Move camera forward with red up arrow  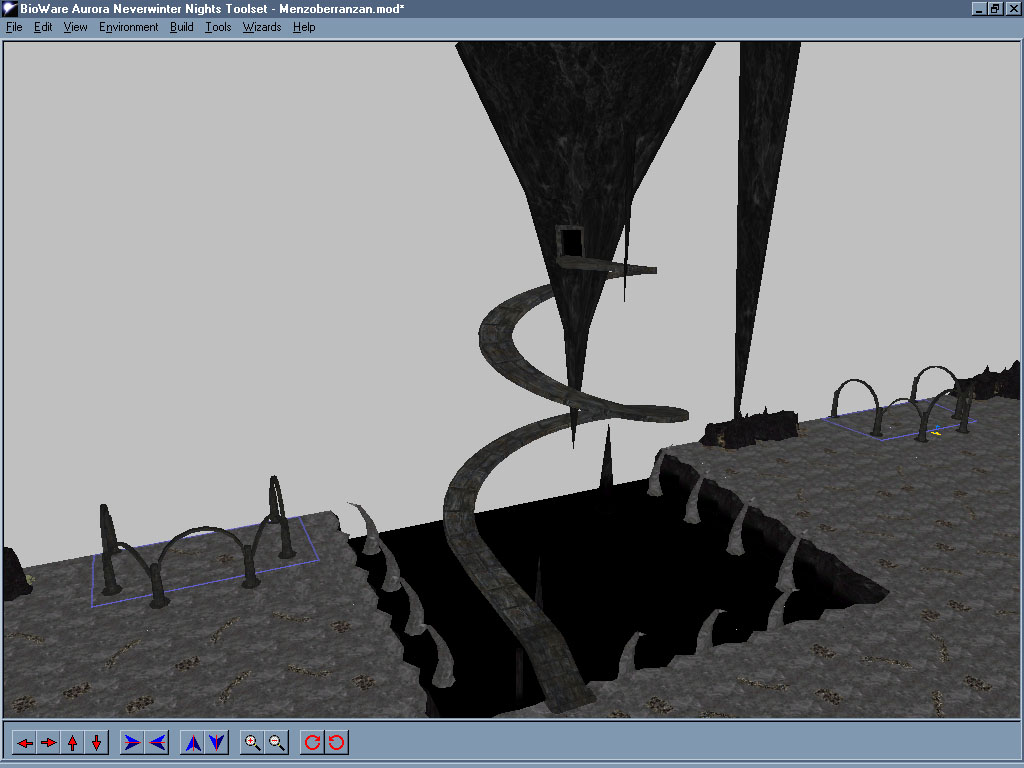(x=72, y=743)
